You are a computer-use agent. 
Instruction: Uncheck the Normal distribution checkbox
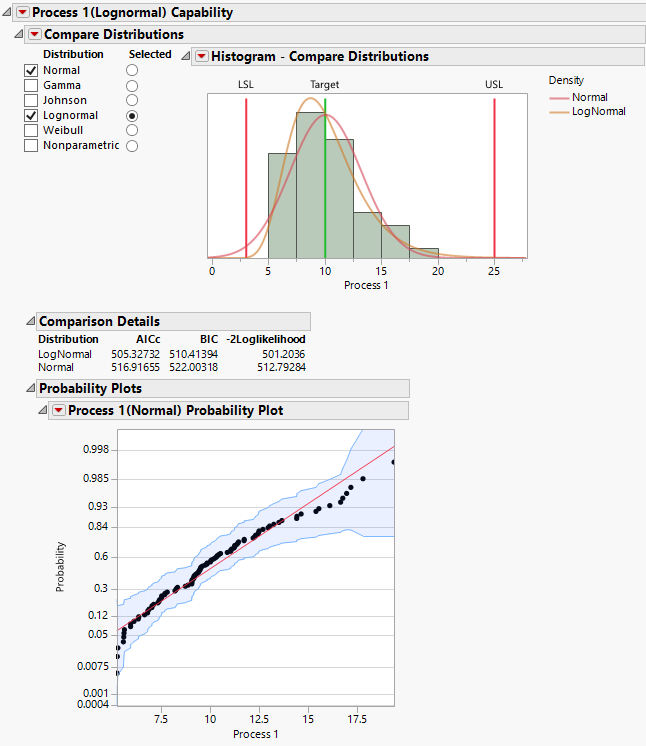(x=31, y=71)
